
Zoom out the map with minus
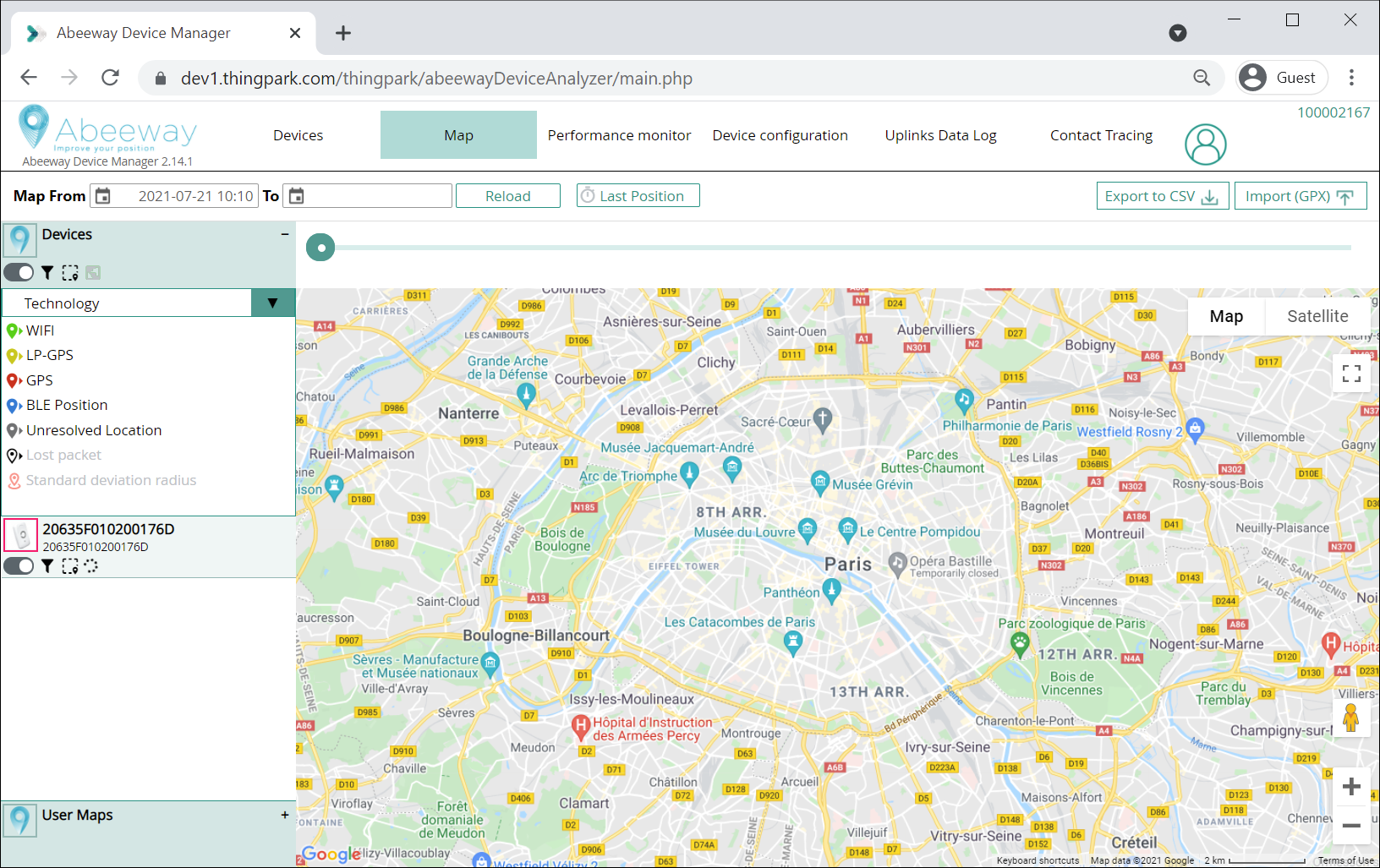pyautogui.click(x=1351, y=825)
